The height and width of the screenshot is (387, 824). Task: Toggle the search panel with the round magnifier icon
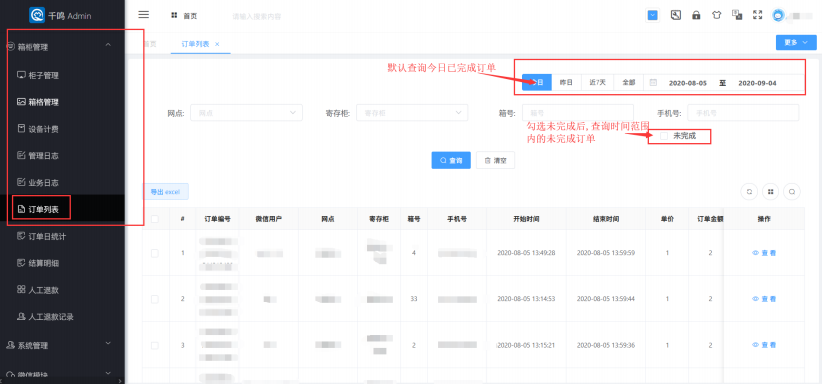pyautogui.click(x=792, y=192)
